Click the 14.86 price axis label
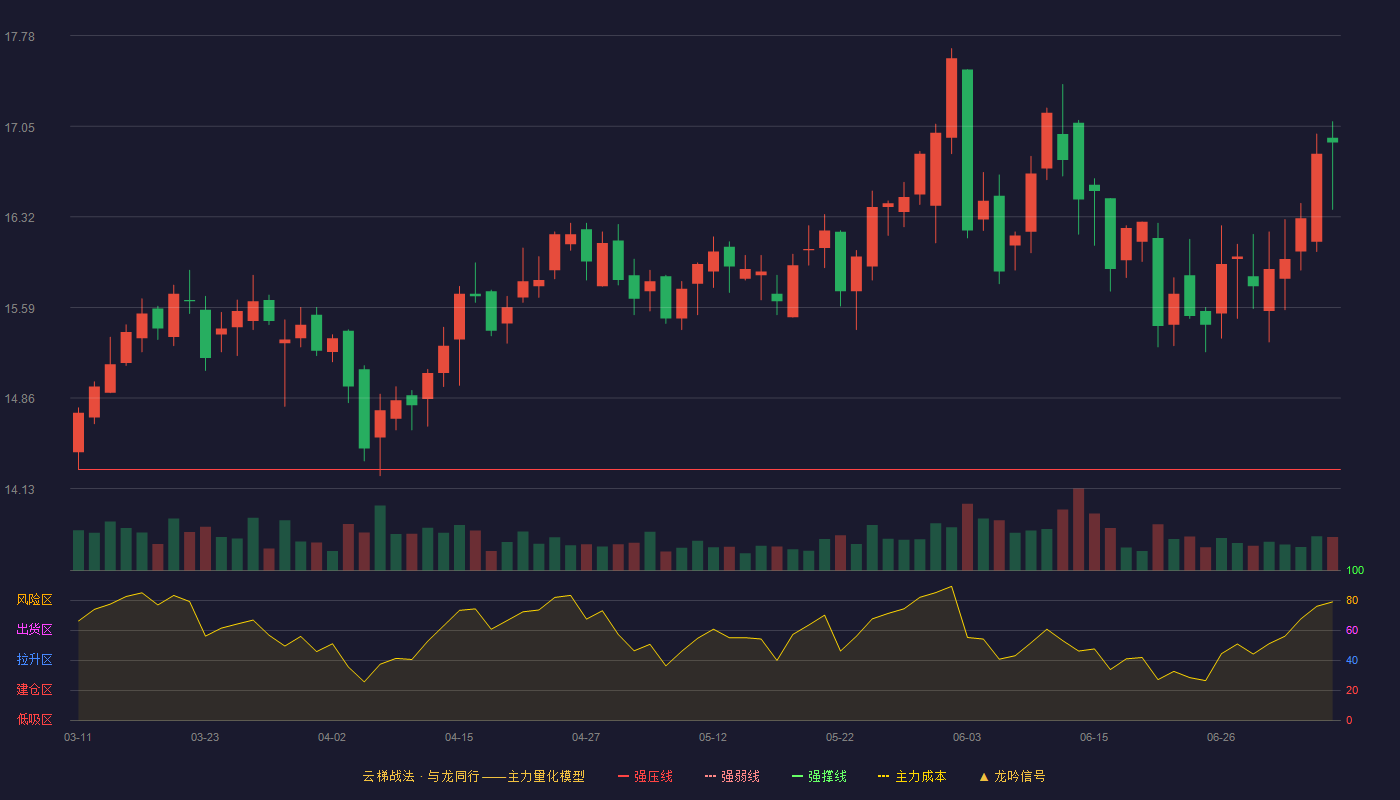 [19, 398]
